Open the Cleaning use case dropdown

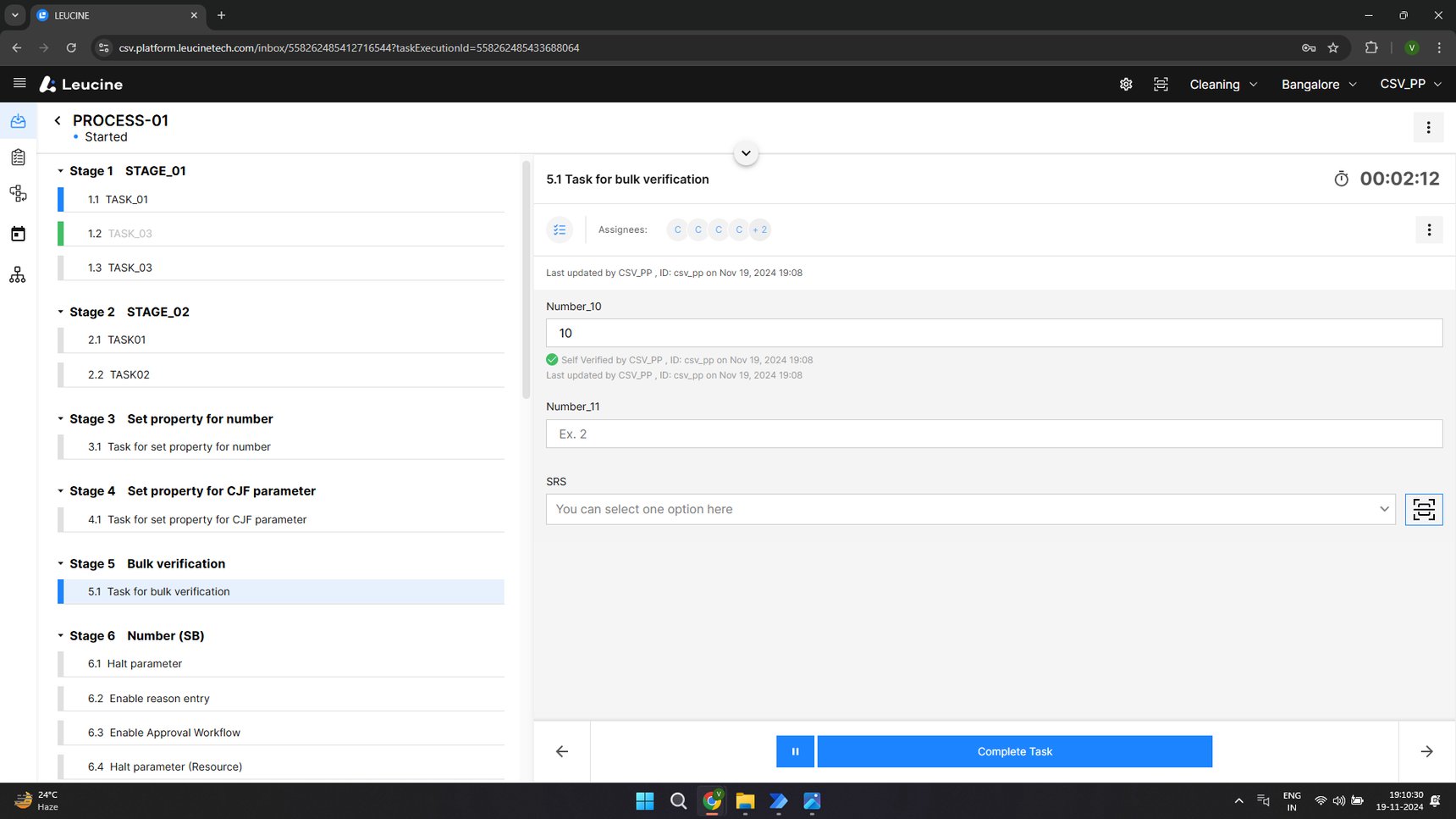pos(1222,84)
